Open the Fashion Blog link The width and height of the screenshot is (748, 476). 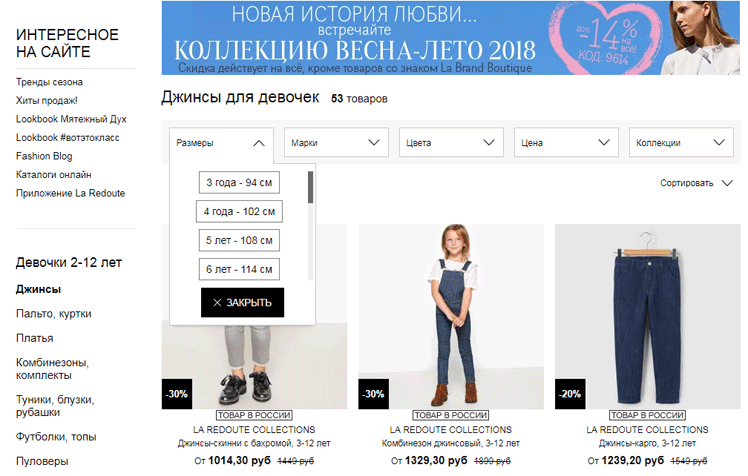click(44, 156)
